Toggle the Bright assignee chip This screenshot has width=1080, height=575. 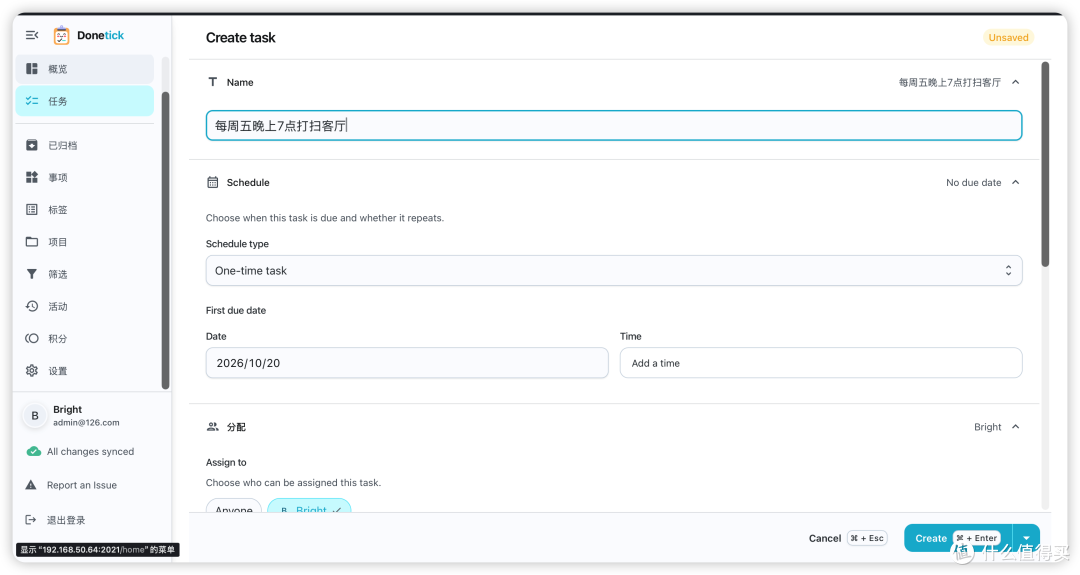(309, 506)
